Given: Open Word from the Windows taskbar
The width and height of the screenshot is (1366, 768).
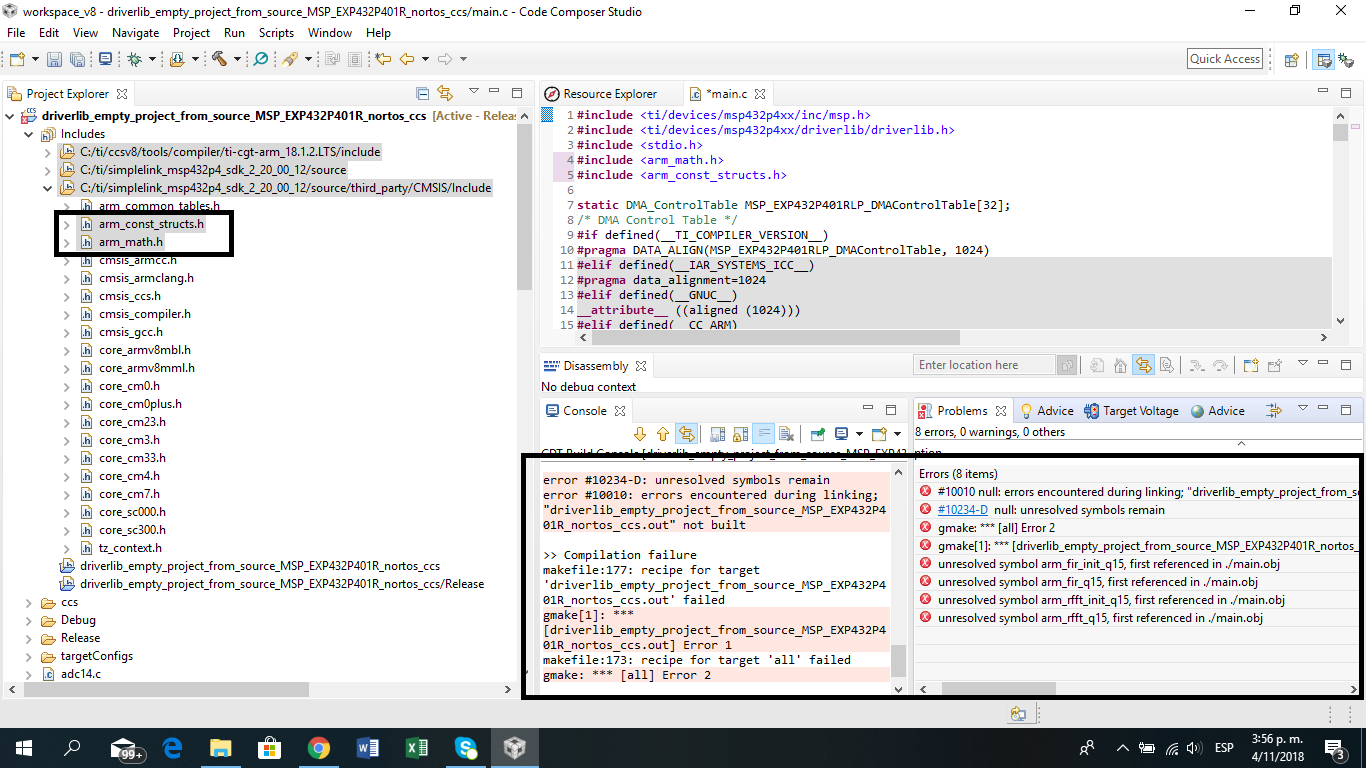Looking at the screenshot, I should click(367, 748).
